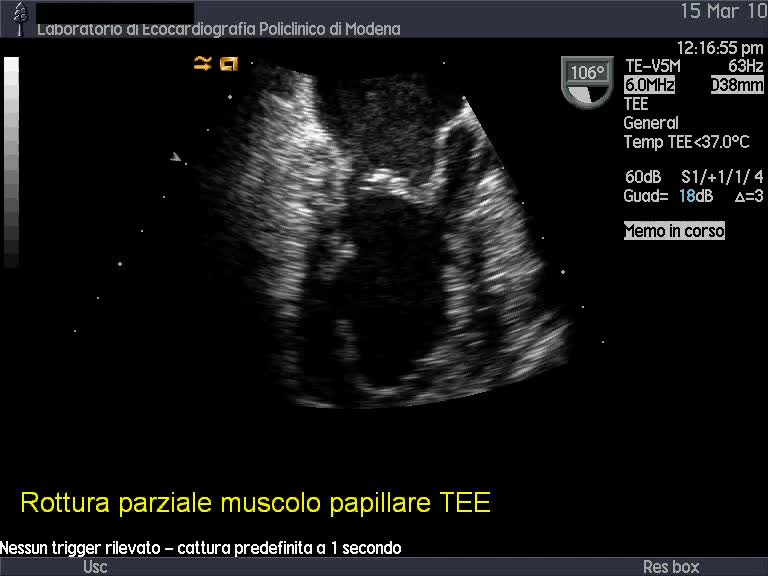Click the 15 Mar date text

pos(724,11)
